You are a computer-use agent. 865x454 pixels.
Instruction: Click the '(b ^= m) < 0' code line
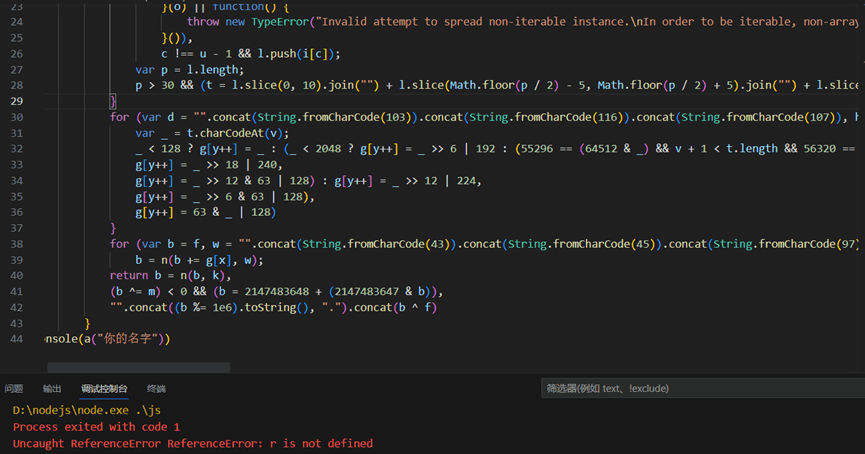point(276,291)
